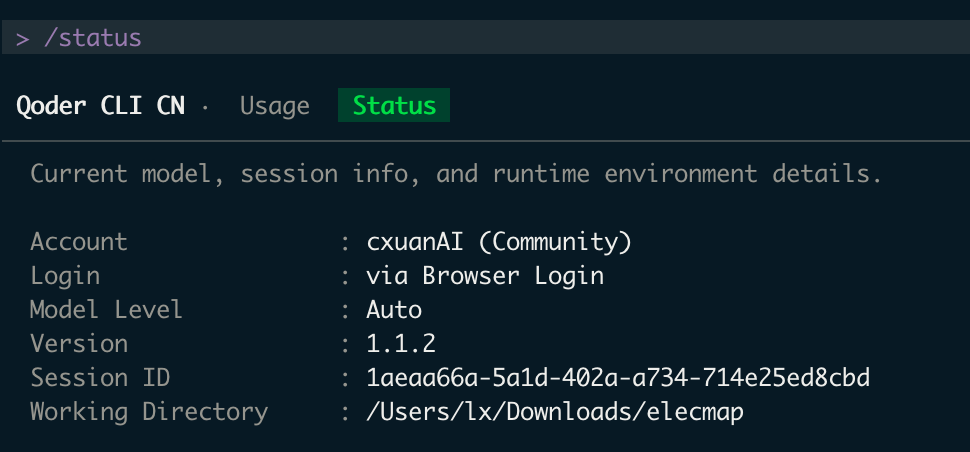Click the Login label

pos(65,276)
